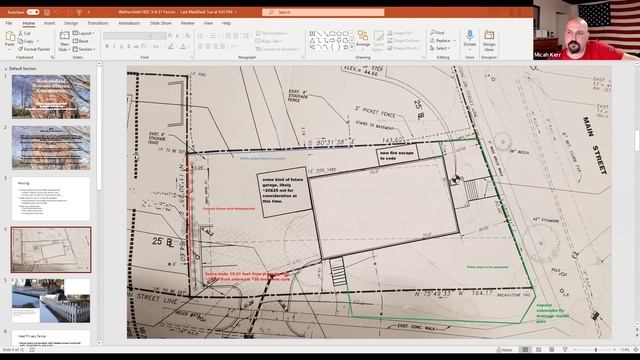This screenshot has width=640, height=360.
Task: Open the Copy dropdown arrow
Action: pos(38,41)
